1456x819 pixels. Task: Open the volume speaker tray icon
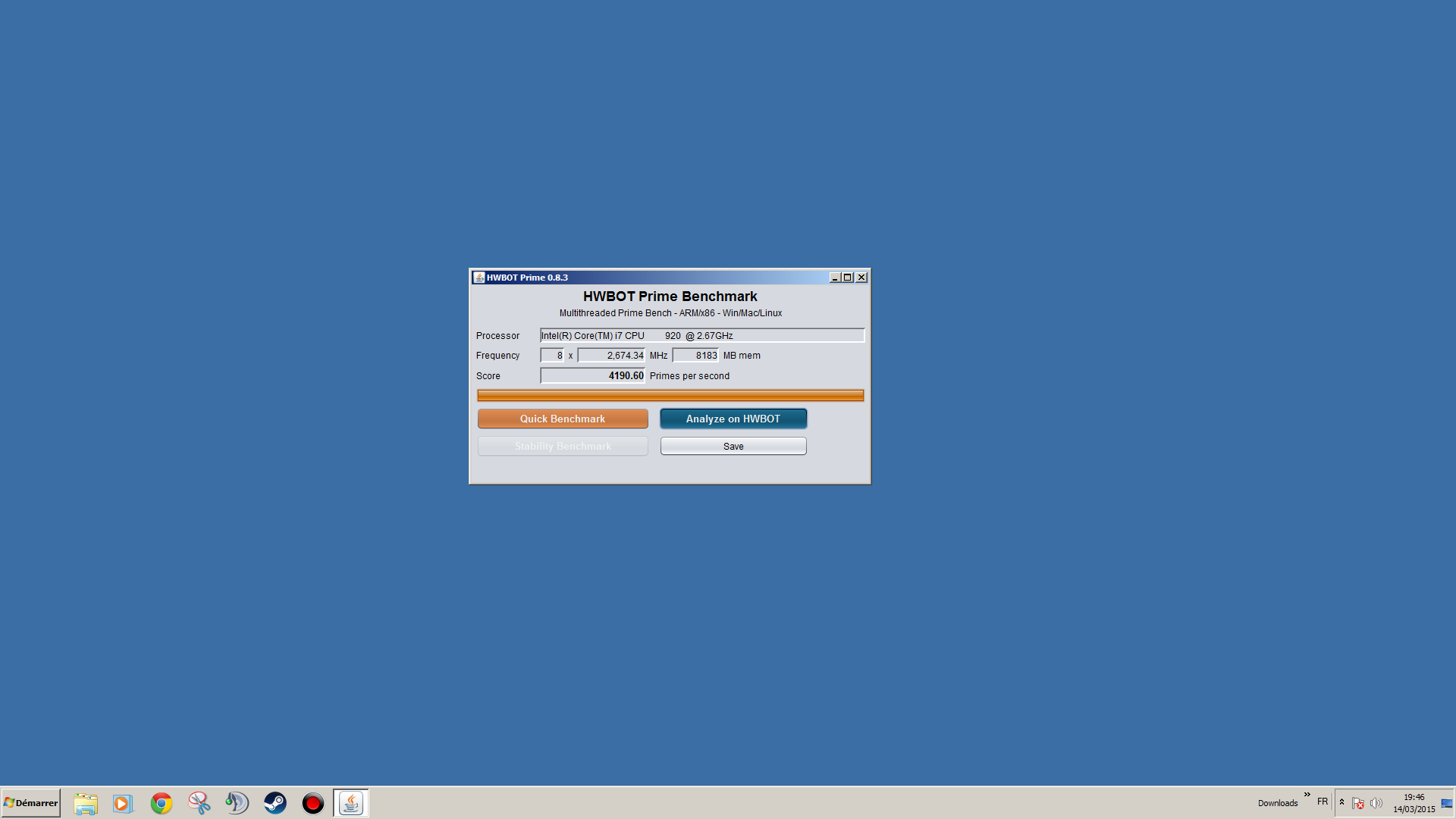tap(1376, 803)
